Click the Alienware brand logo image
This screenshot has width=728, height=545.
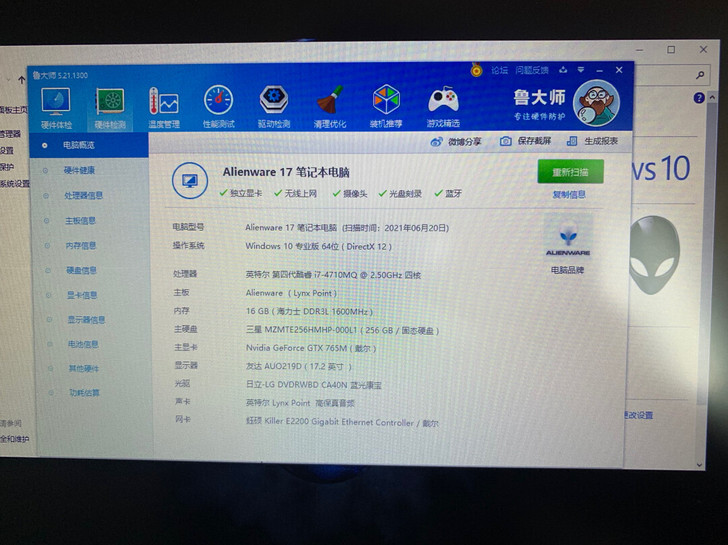(x=568, y=237)
